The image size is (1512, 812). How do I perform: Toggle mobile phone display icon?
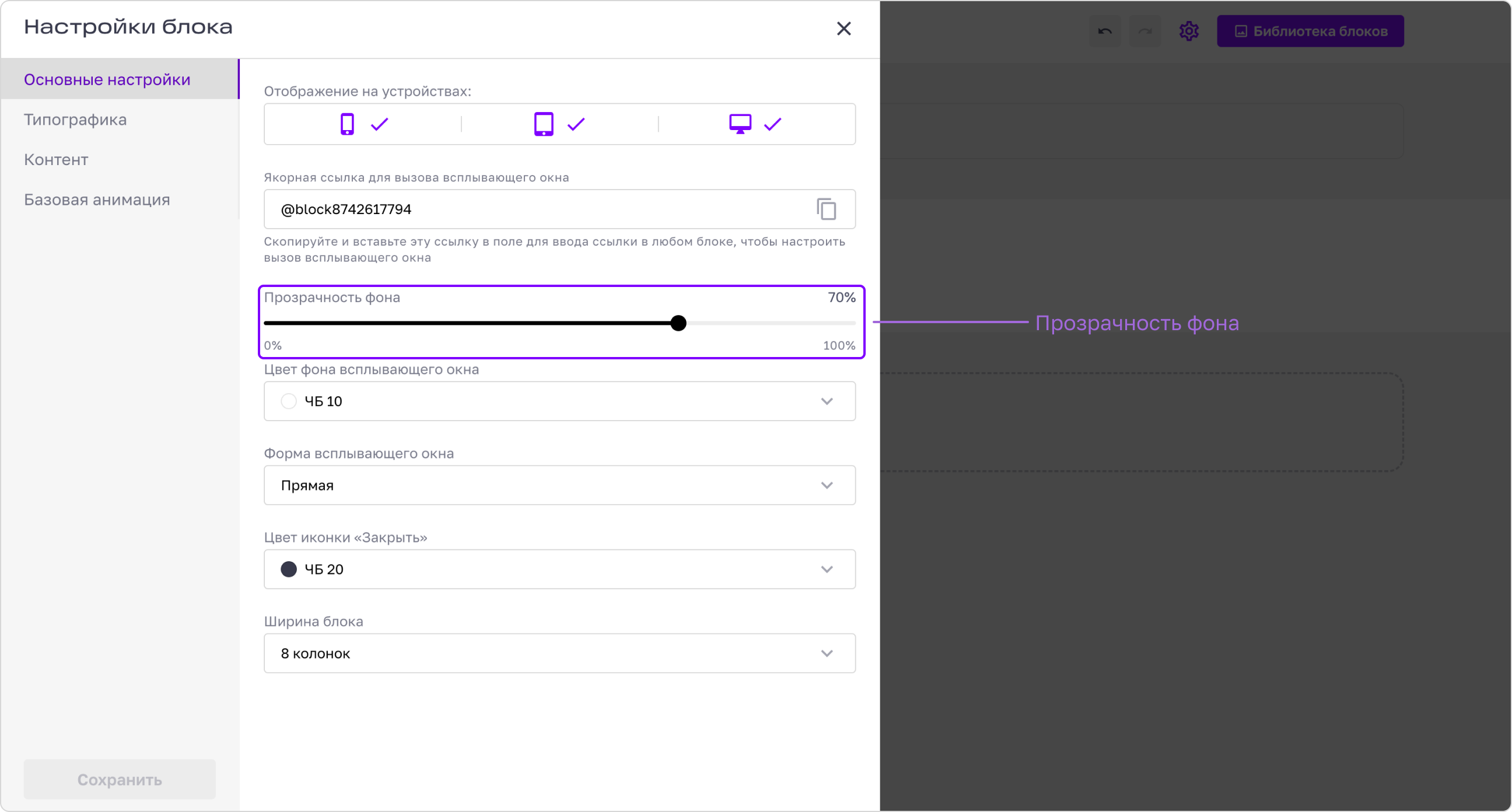pos(348,124)
